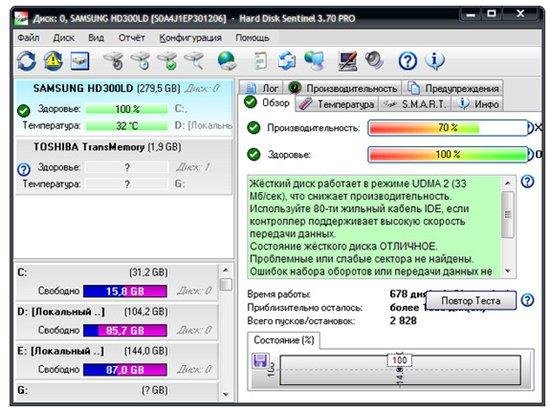Click the 100 value marker on chart
Screen dimensions: 550x410
pyautogui.click(x=400, y=360)
